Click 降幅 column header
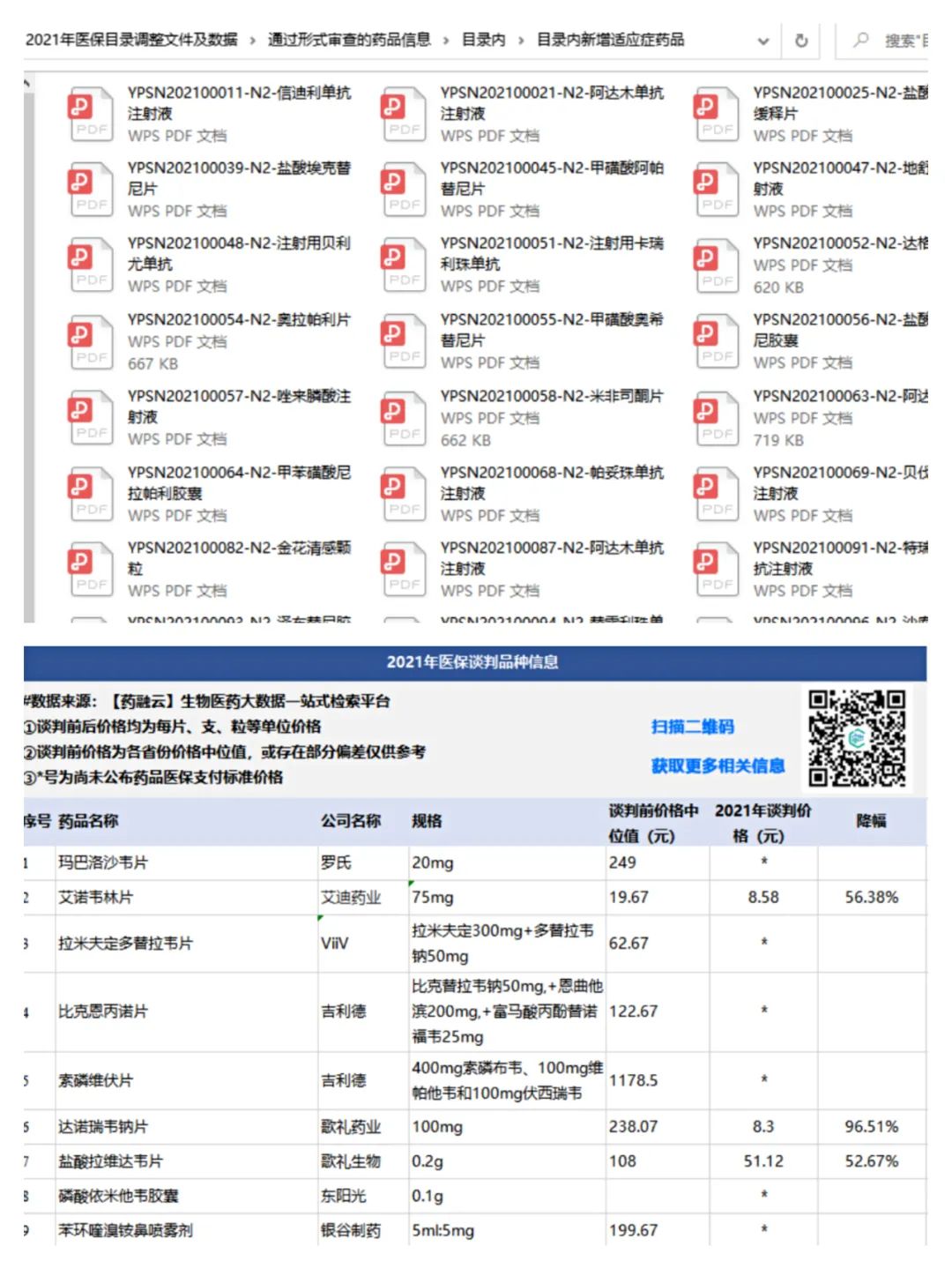This screenshot has height=1269, width=952. (x=871, y=821)
